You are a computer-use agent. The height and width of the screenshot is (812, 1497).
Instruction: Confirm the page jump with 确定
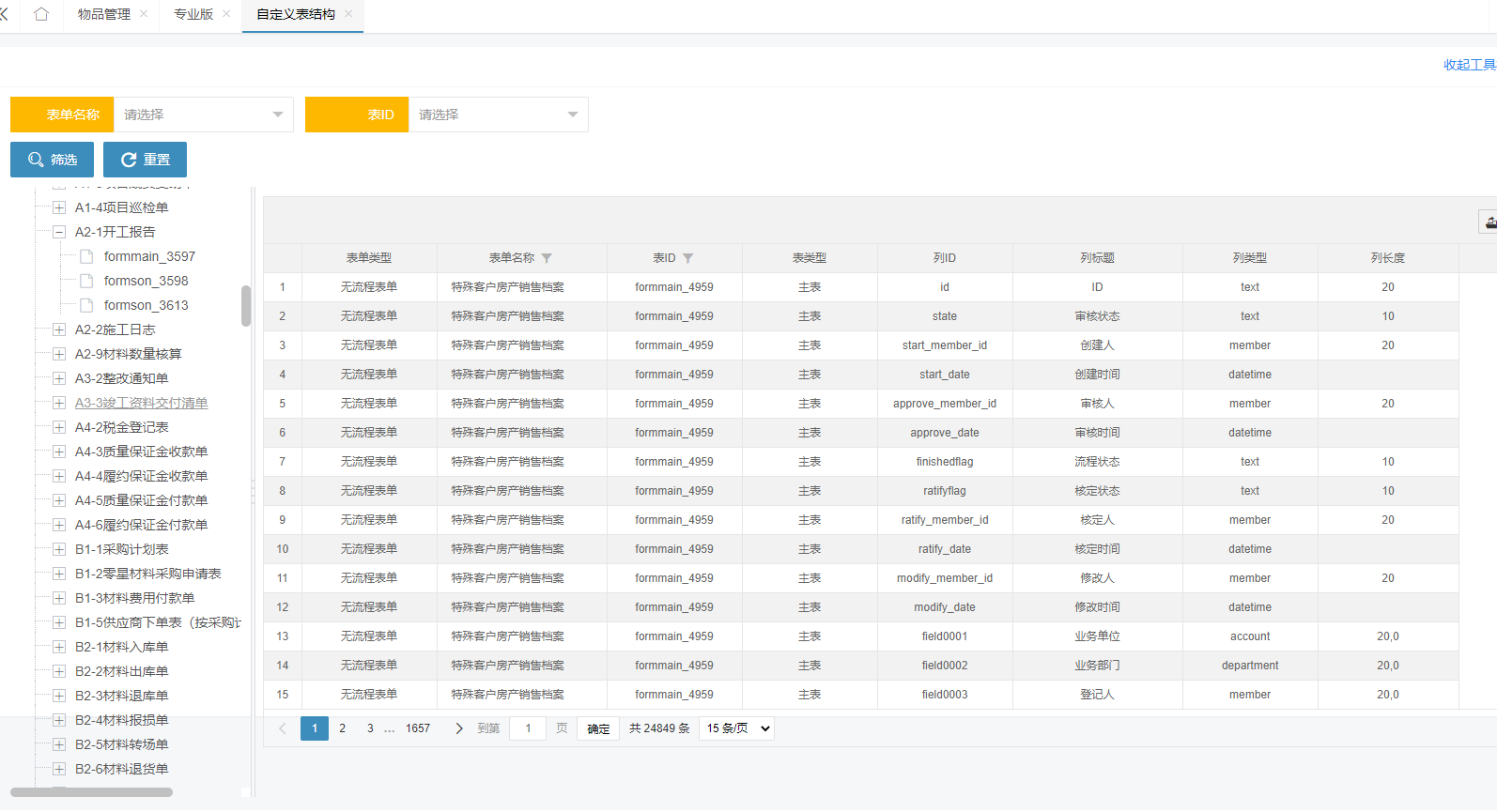pos(598,728)
